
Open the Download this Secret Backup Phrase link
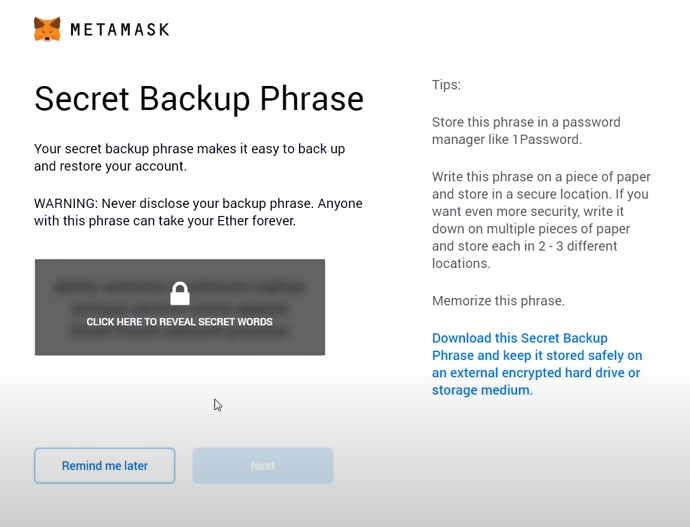[537, 364]
